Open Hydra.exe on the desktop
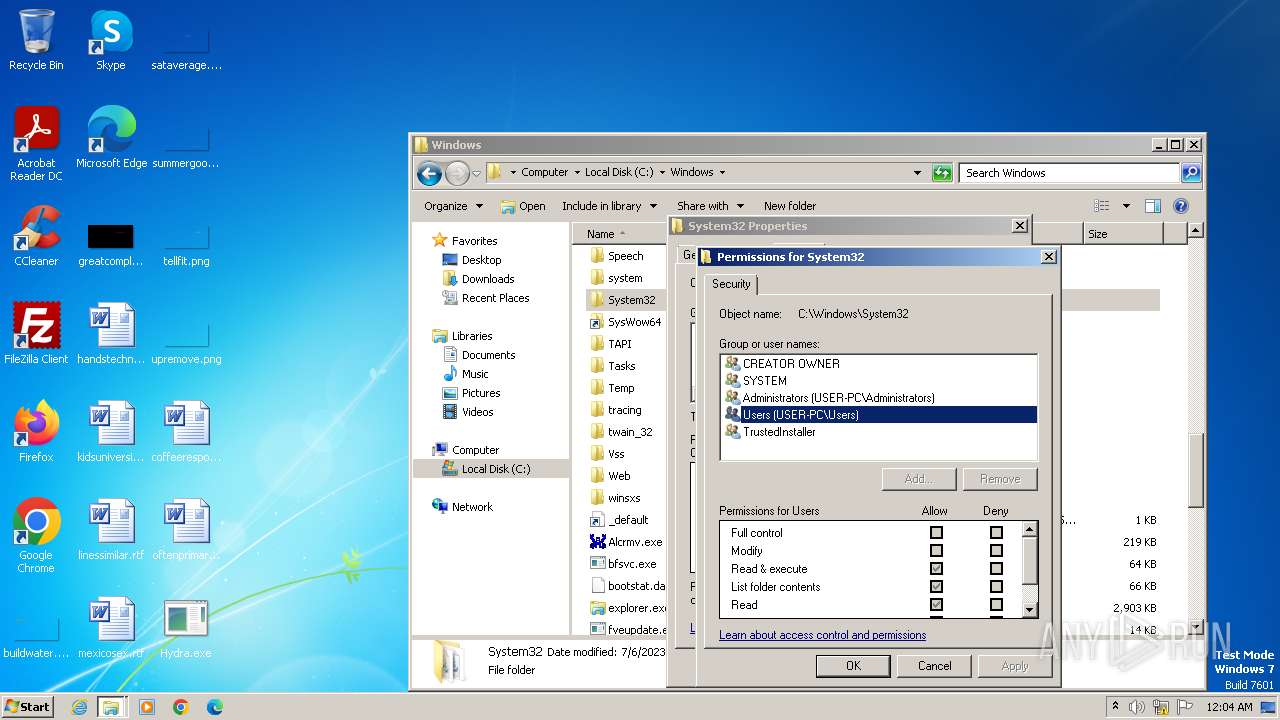 [185, 628]
